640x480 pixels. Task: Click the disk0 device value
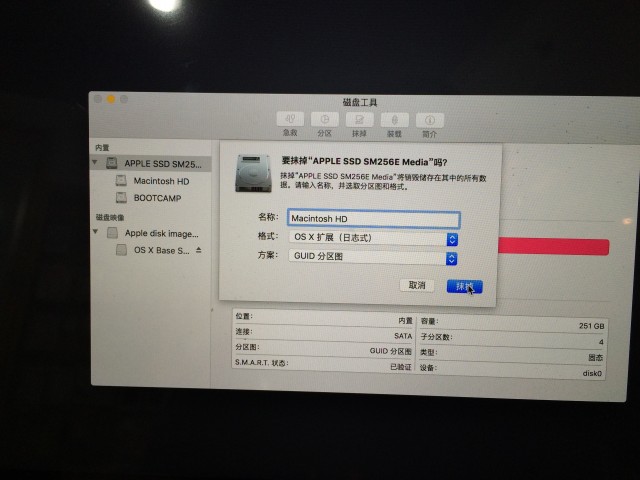pos(592,373)
